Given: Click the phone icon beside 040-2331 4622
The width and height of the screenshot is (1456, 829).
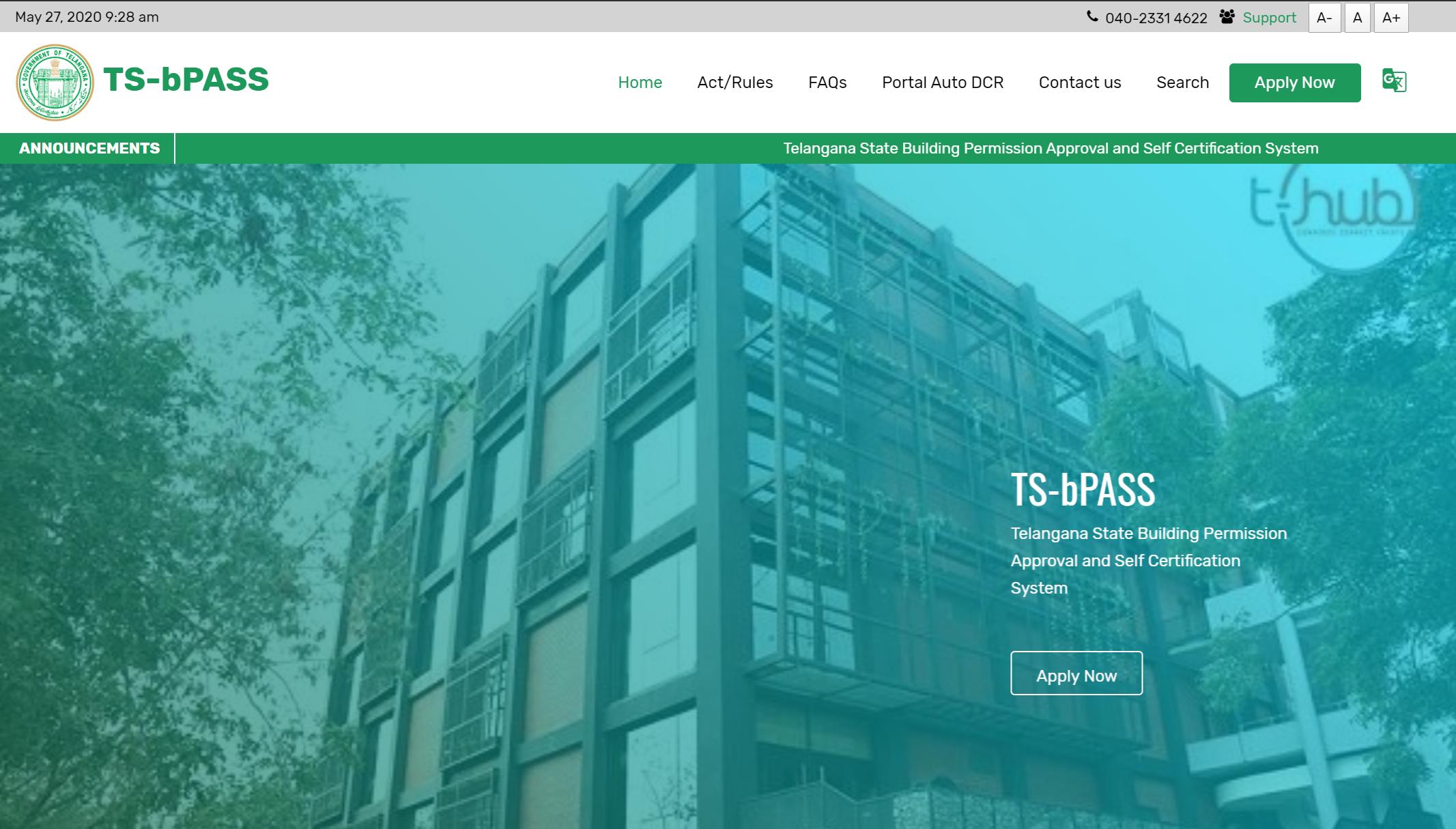Looking at the screenshot, I should coord(1092,16).
